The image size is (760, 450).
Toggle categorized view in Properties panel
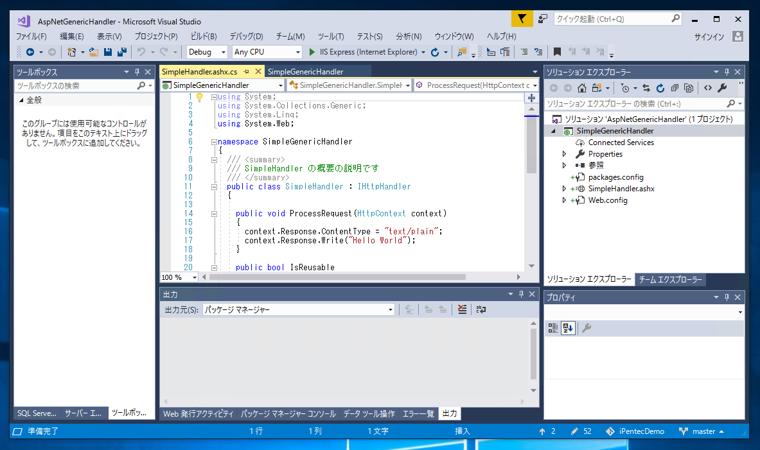(x=553, y=328)
